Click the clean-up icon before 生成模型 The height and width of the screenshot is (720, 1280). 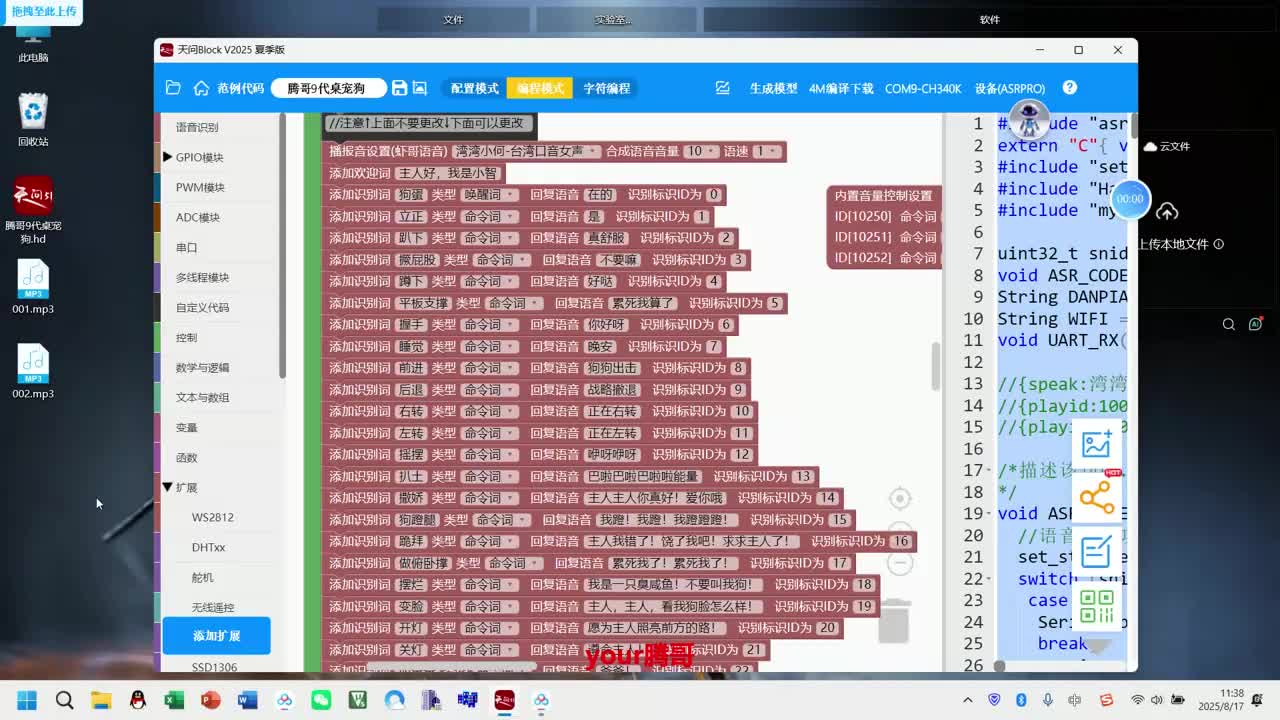pyautogui.click(x=722, y=88)
